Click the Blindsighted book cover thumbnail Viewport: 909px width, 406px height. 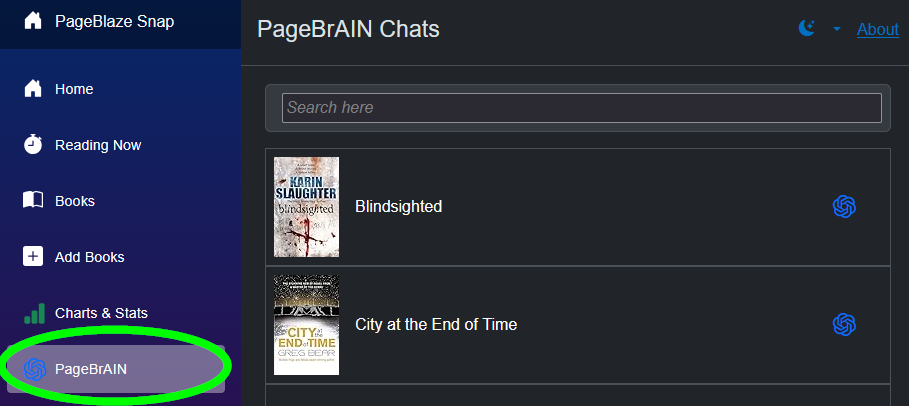(x=306, y=207)
